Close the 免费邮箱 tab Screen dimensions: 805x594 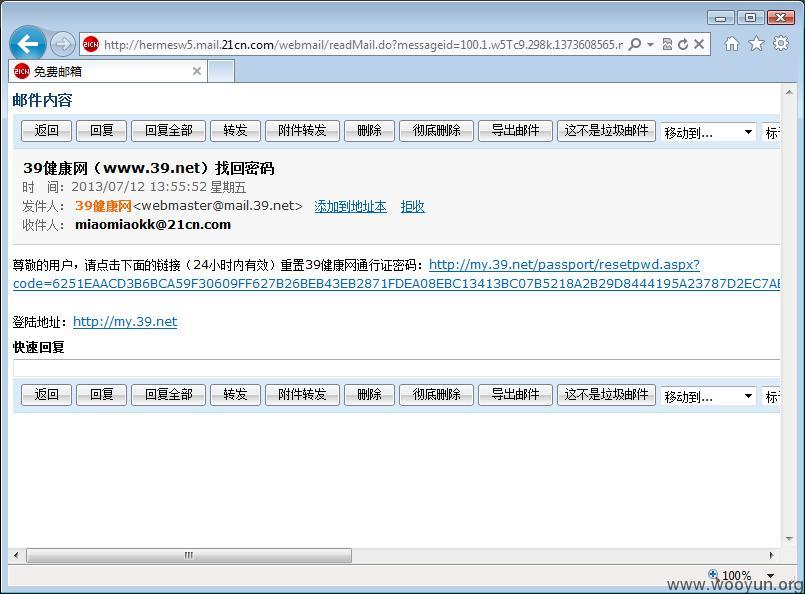[x=197, y=71]
